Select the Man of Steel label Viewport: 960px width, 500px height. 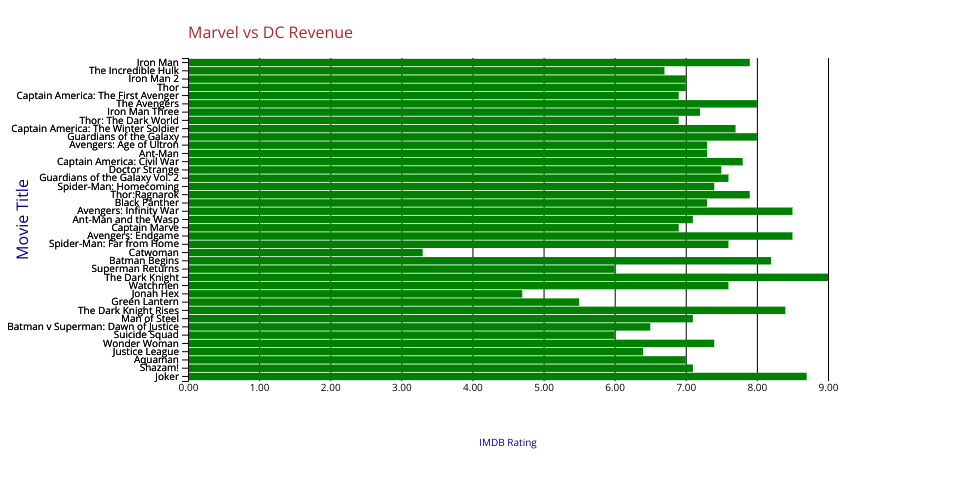point(150,318)
